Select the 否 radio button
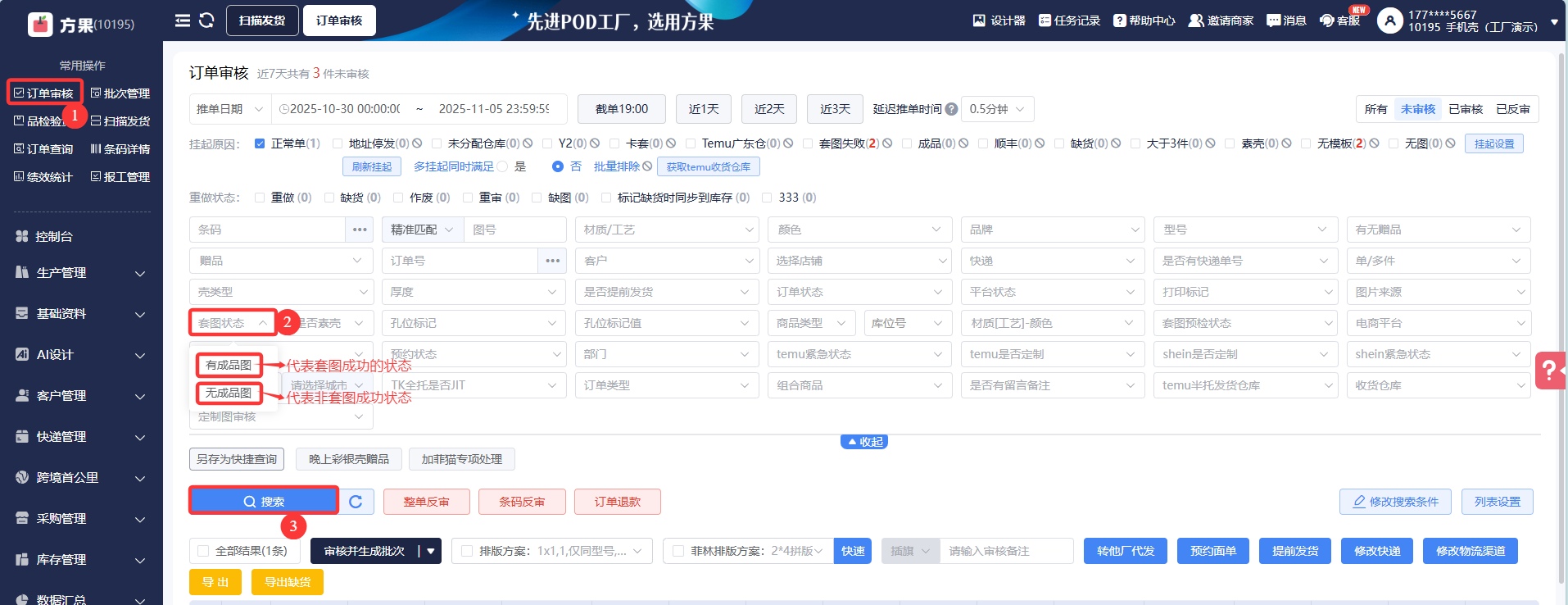This screenshot has width=1568, height=605. coord(558,166)
